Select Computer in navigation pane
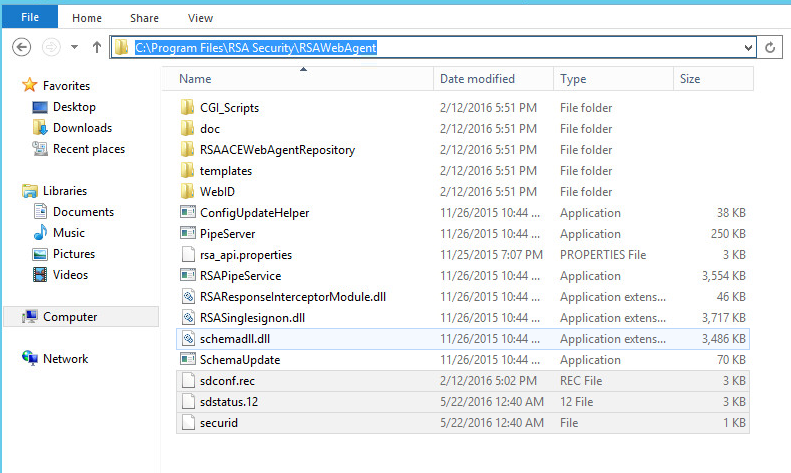 click(81, 317)
